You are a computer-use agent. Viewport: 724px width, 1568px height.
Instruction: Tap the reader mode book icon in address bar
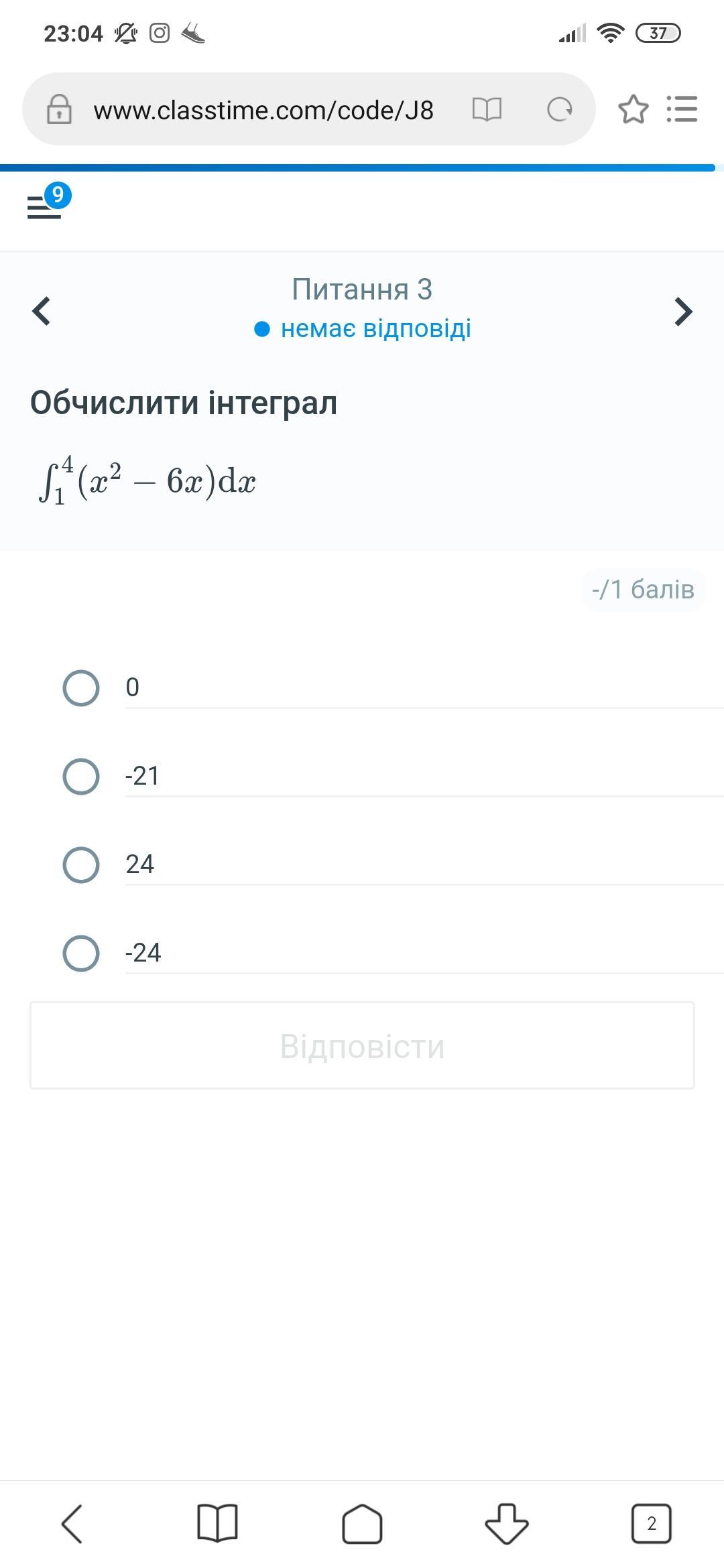tap(487, 109)
